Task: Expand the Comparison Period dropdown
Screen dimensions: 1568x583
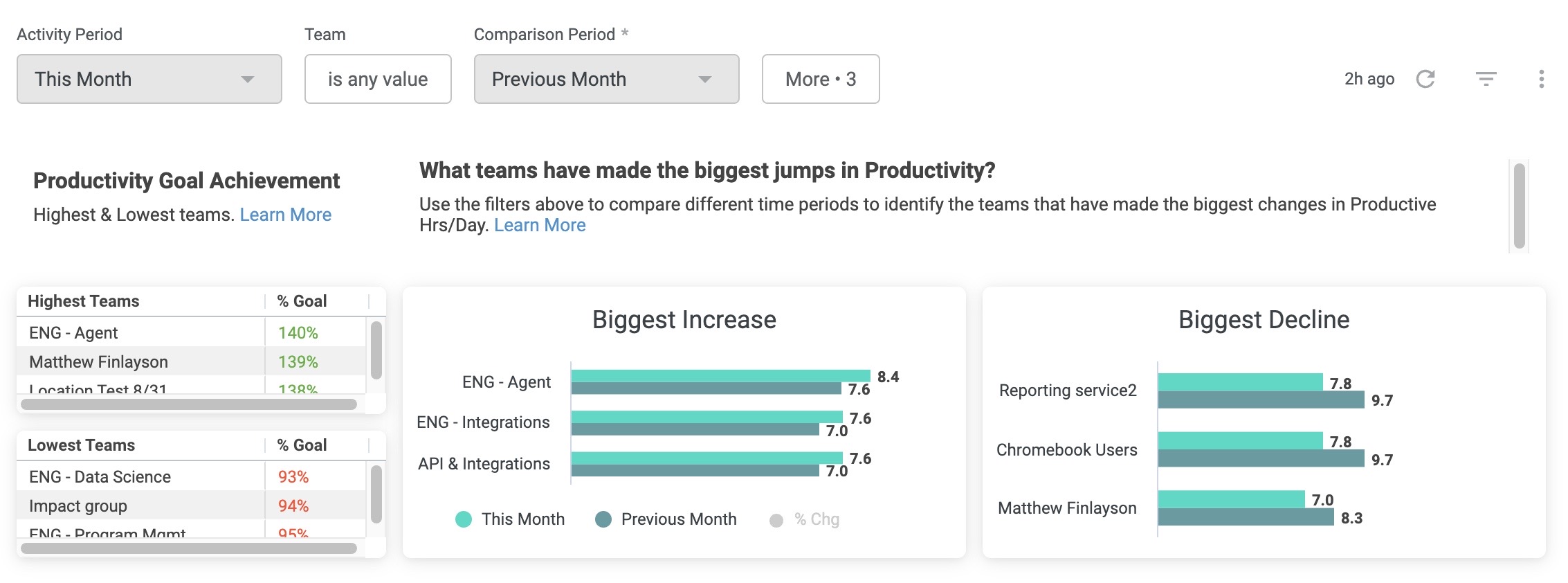Action: click(606, 79)
